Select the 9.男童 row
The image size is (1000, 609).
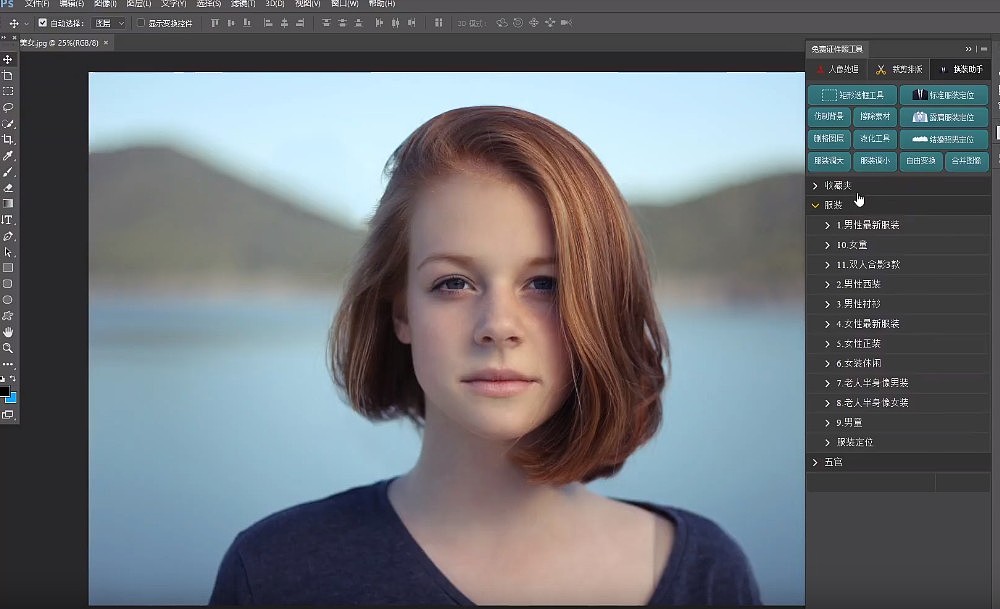click(x=899, y=423)
